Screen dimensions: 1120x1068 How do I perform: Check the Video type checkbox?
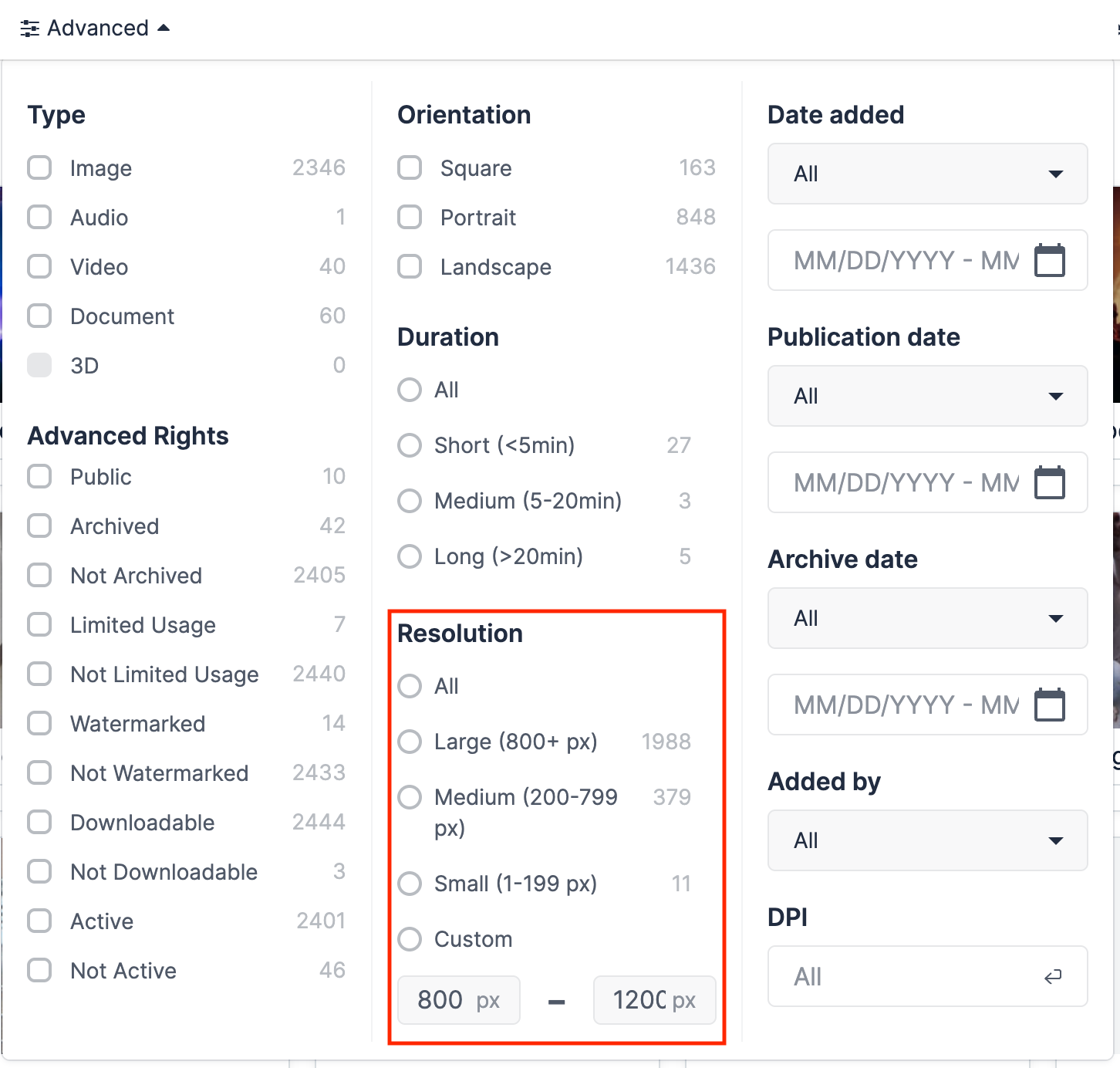tap(39, 266)
